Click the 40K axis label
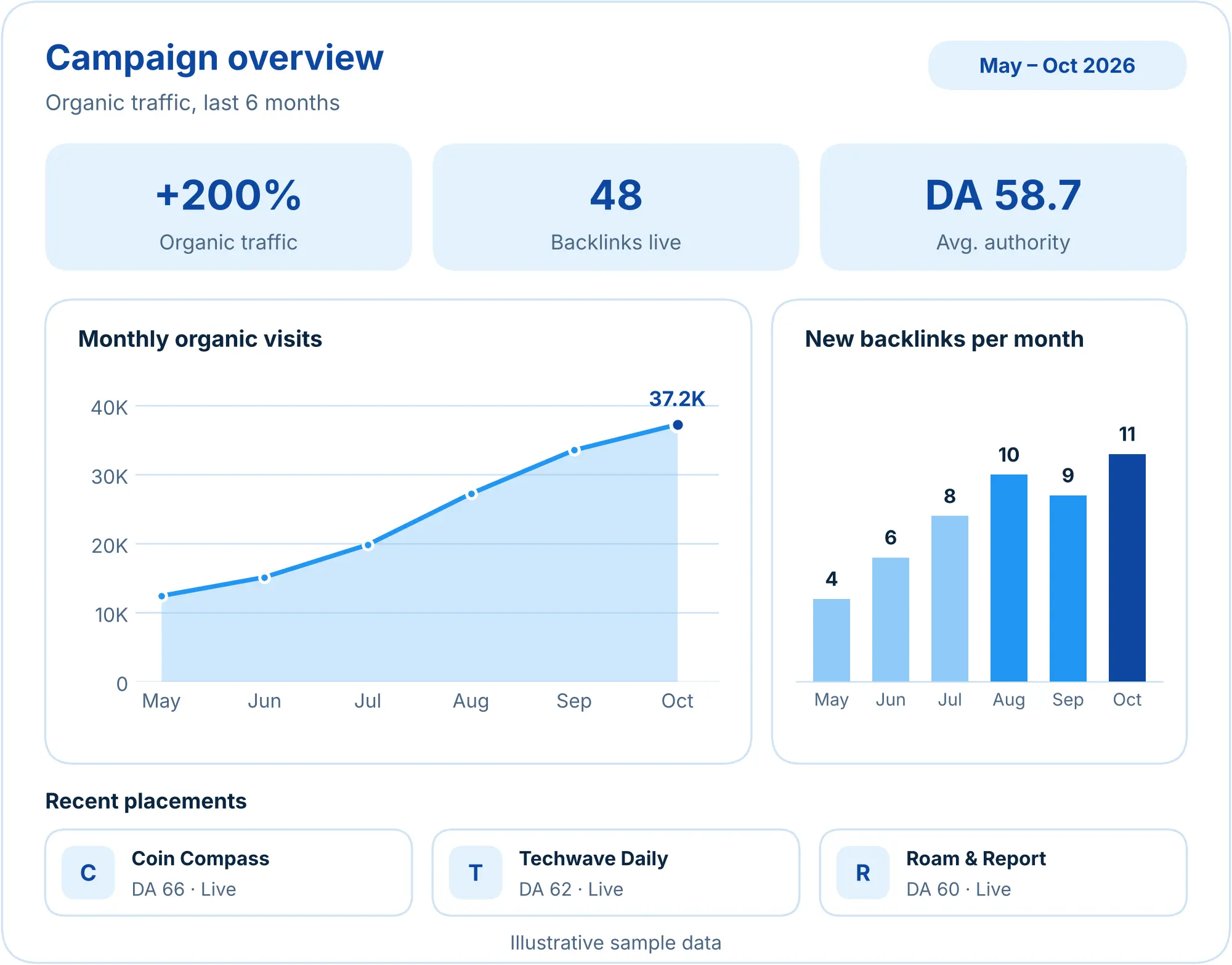Screen dimensions: 1232x965 click(x=110, y=407)
